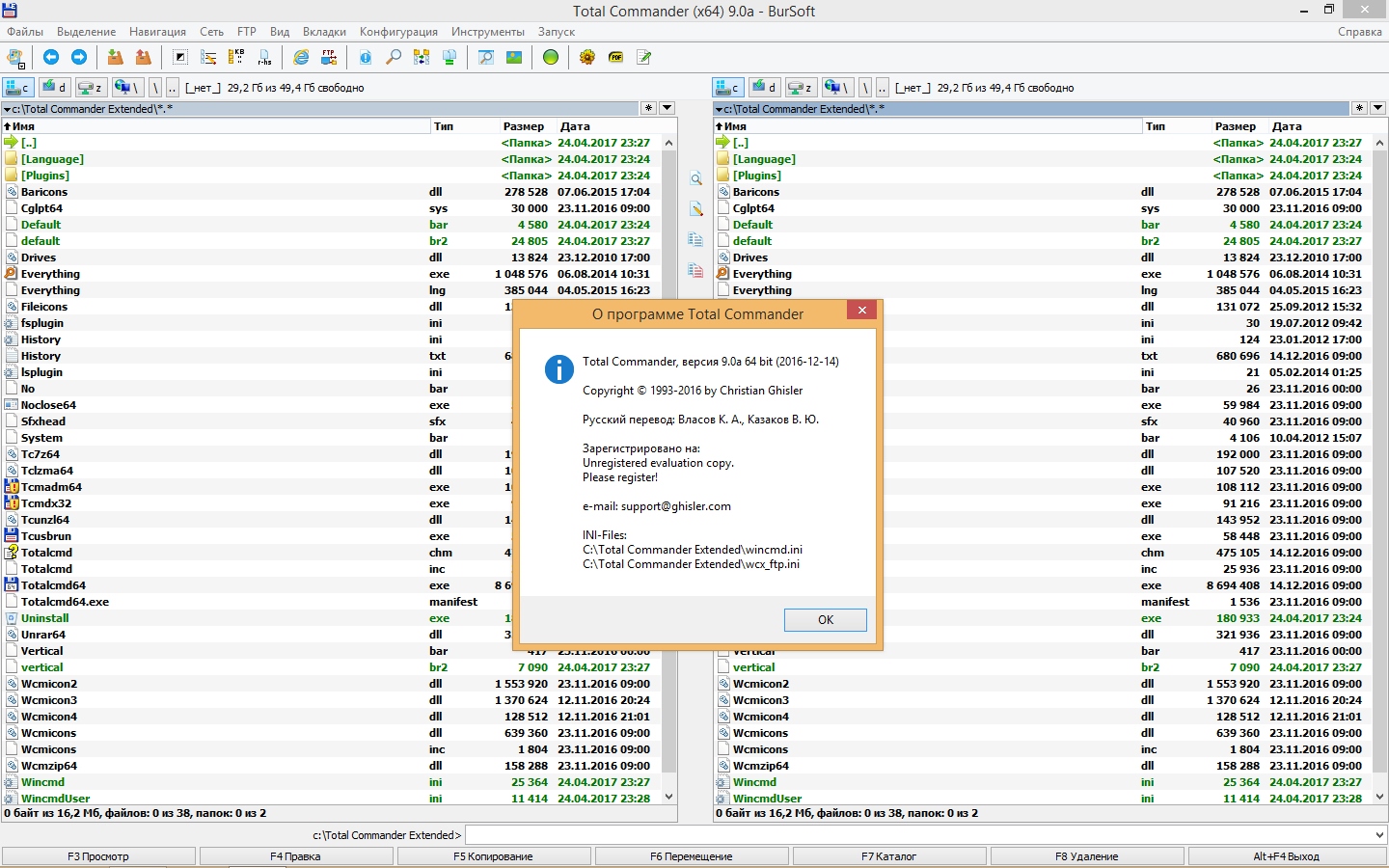Click the F8 Удаление button

click(x=1087, y=856)
